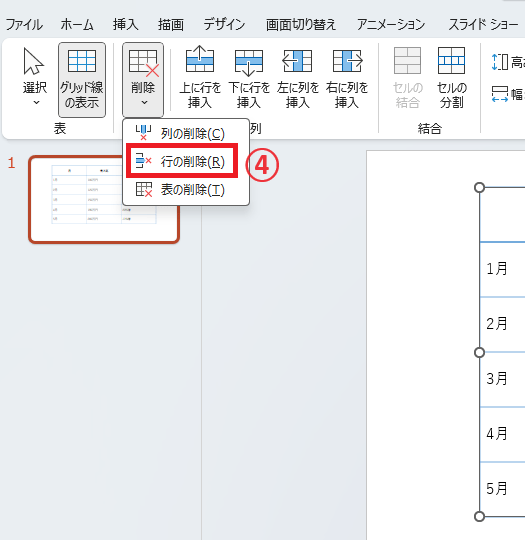Toggle グリッド線の表示 button
The width and height of the screenshot is (525, 540).
pyautogui.click(x=82, y=80)
